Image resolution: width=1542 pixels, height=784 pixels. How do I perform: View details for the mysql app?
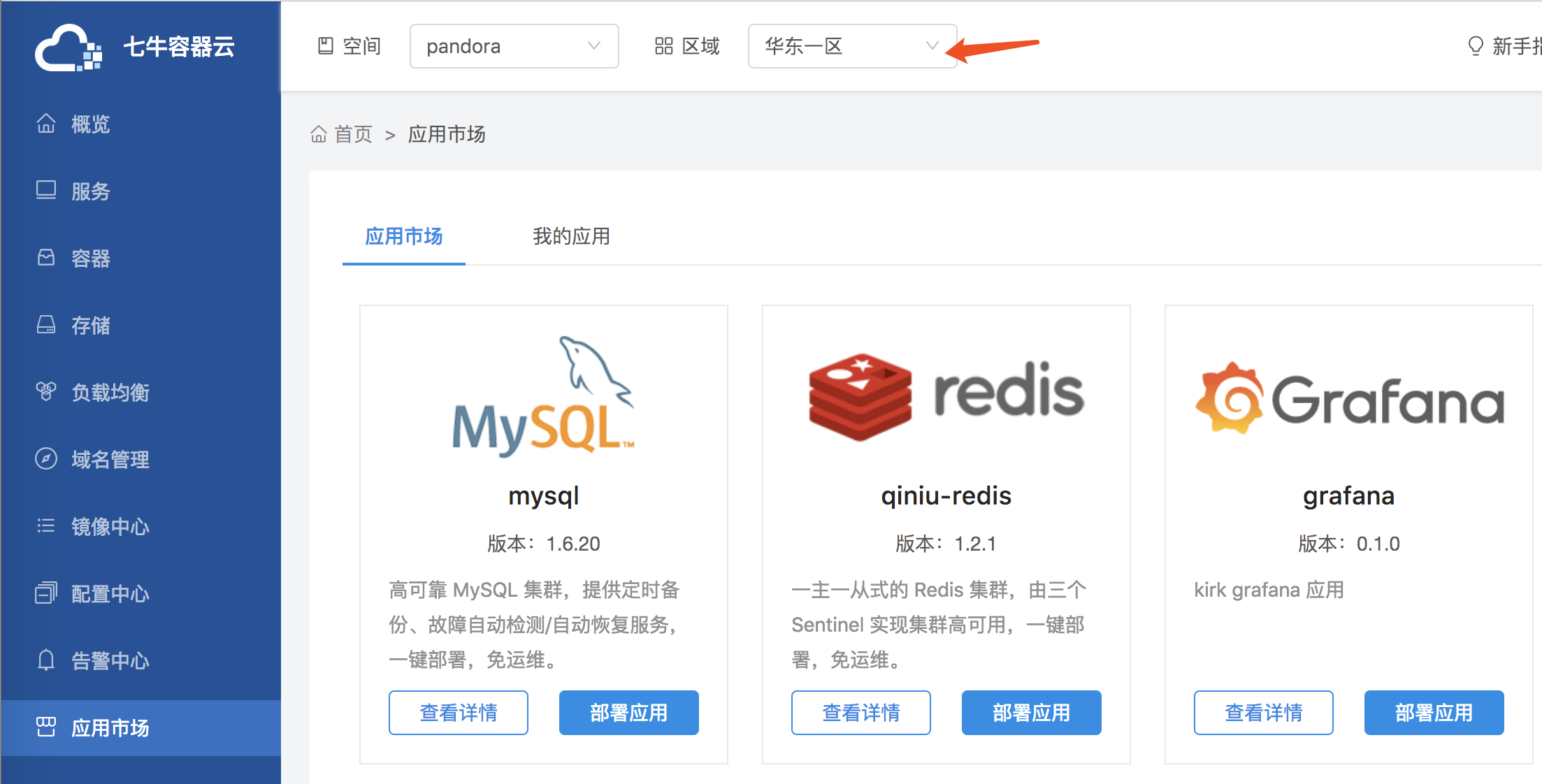(x=459, y=713)
